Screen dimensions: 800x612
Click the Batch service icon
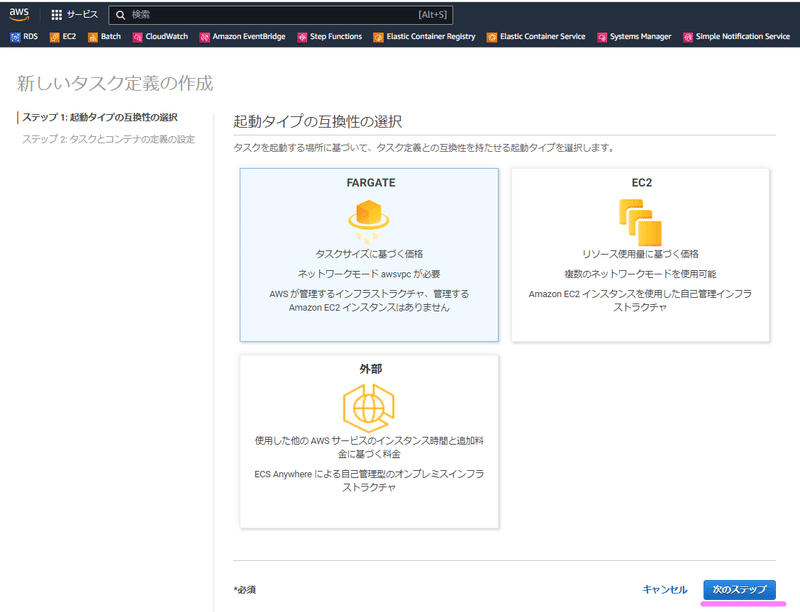coord(93,37)
